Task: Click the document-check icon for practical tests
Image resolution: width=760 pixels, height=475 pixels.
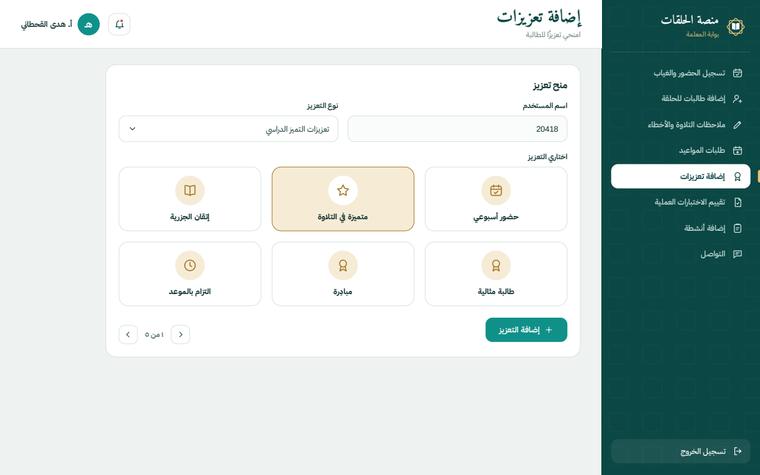Action: tap(737, 202)
